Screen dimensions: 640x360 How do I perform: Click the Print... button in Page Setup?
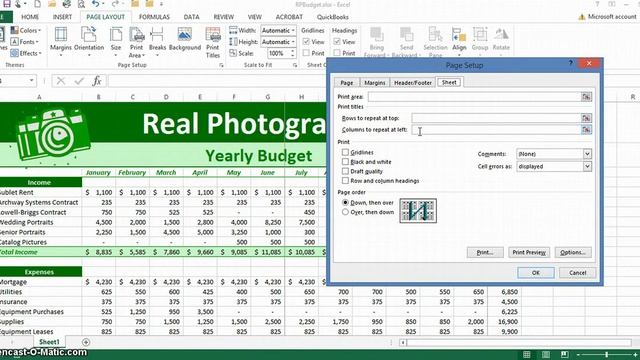pos(485,252)
